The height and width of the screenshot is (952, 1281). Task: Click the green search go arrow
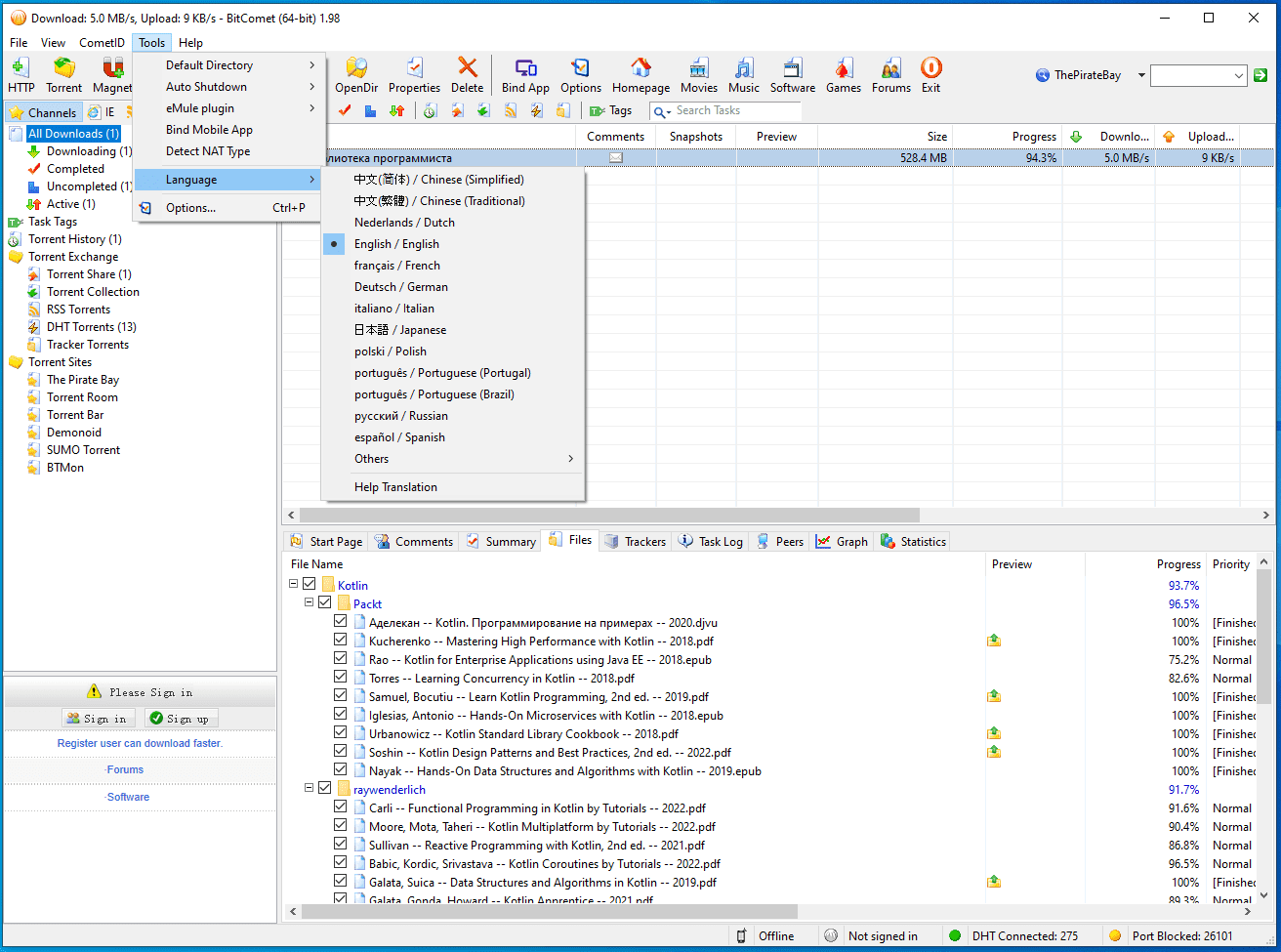(x=1260, y=75)
